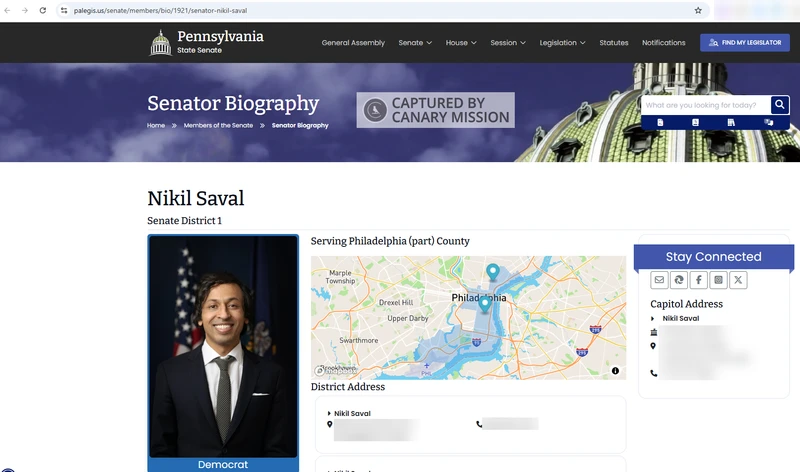Open the Session dropdown menu

point(508,43)
